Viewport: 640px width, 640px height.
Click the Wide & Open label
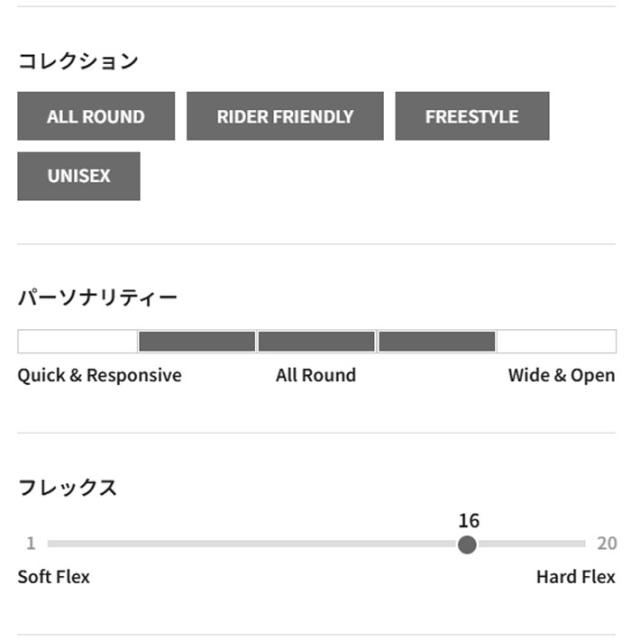tap(561, 376)
